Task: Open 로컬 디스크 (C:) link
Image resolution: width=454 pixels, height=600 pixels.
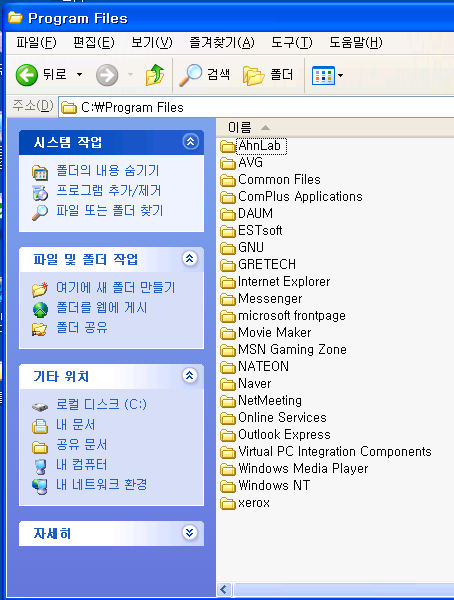Action: (101, 404)
